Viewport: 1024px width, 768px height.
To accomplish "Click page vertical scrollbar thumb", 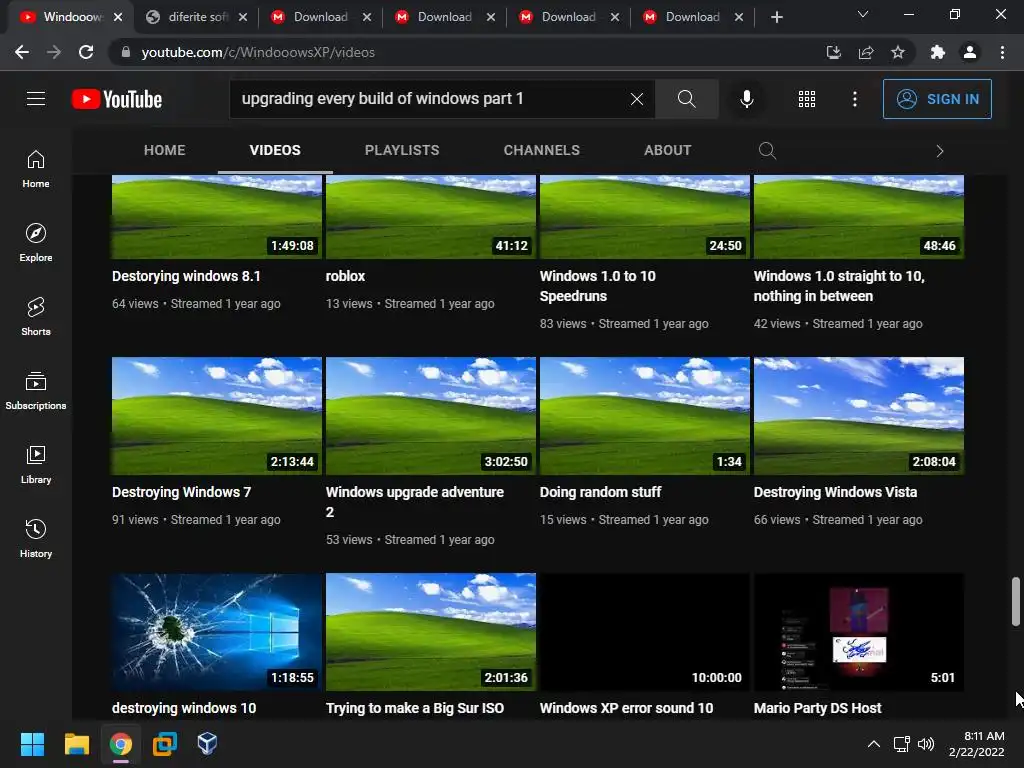I will point(1016,601).
